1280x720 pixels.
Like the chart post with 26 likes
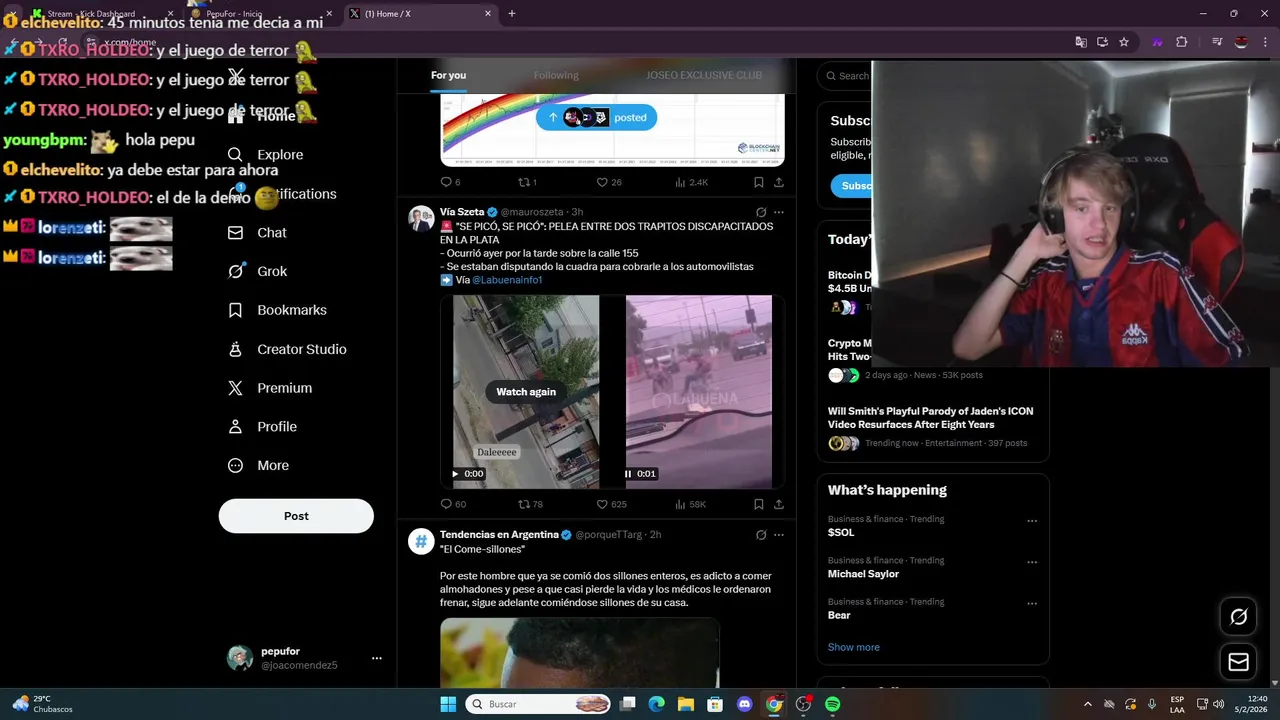pyautogui.click(x=609, y=182)
